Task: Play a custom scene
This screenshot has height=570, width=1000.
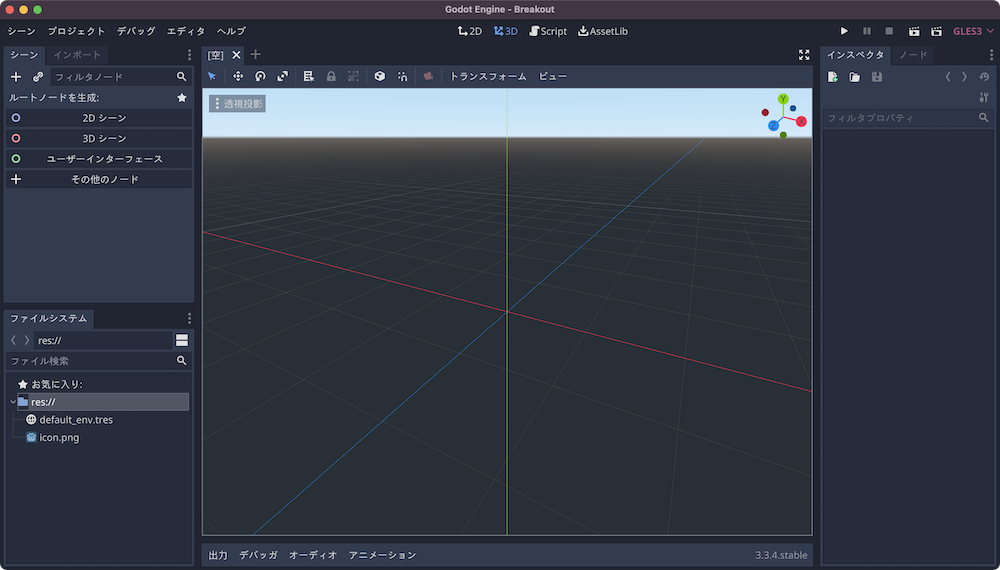Action: pyautogui.click(x=936, y=31)
